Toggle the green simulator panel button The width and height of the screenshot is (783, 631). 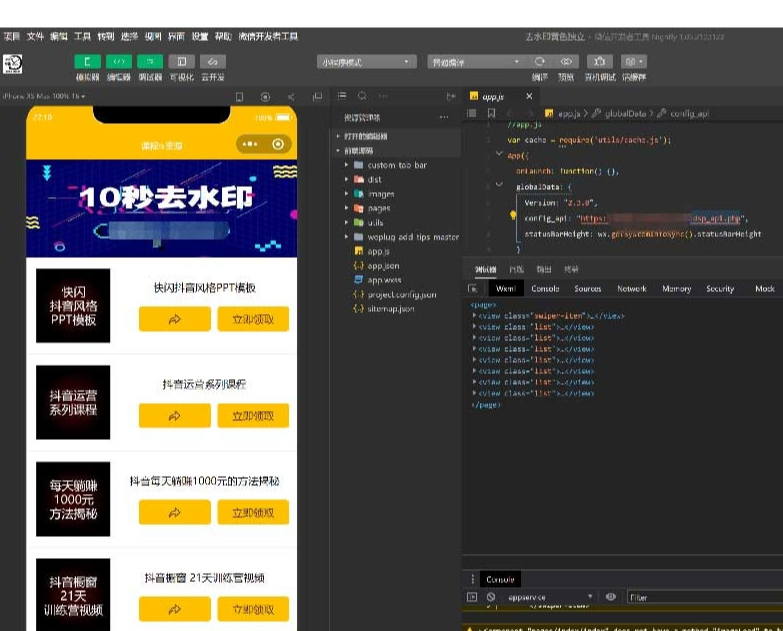click(87, 61)
